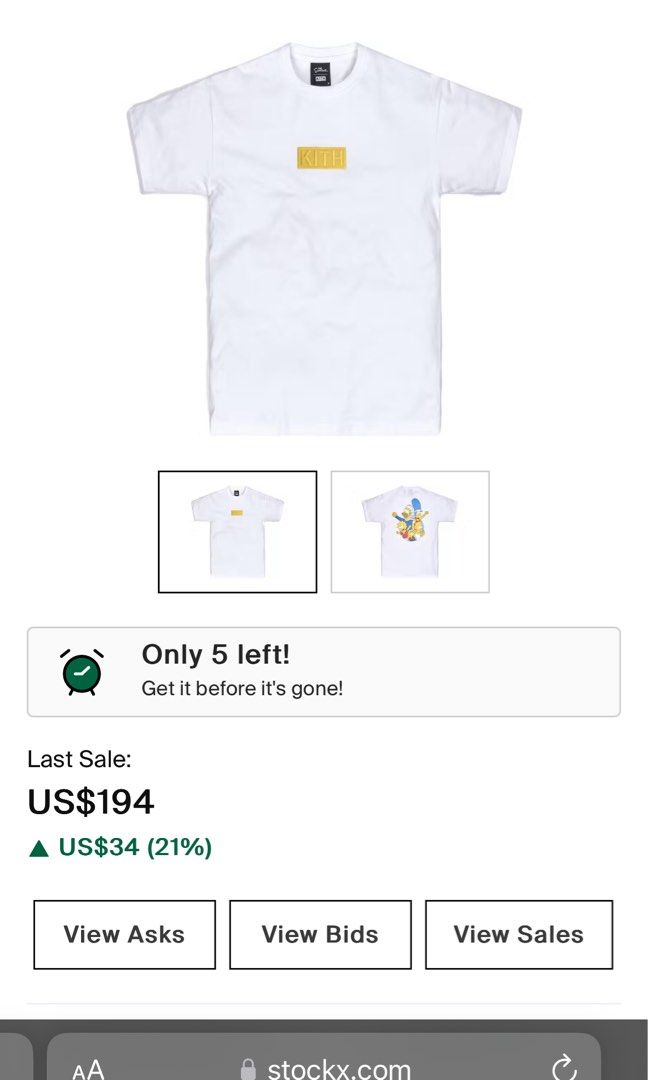Tap the neck label tag on shirt
The width and height of the screenshot is (648, 1080).
pos(321,73)
